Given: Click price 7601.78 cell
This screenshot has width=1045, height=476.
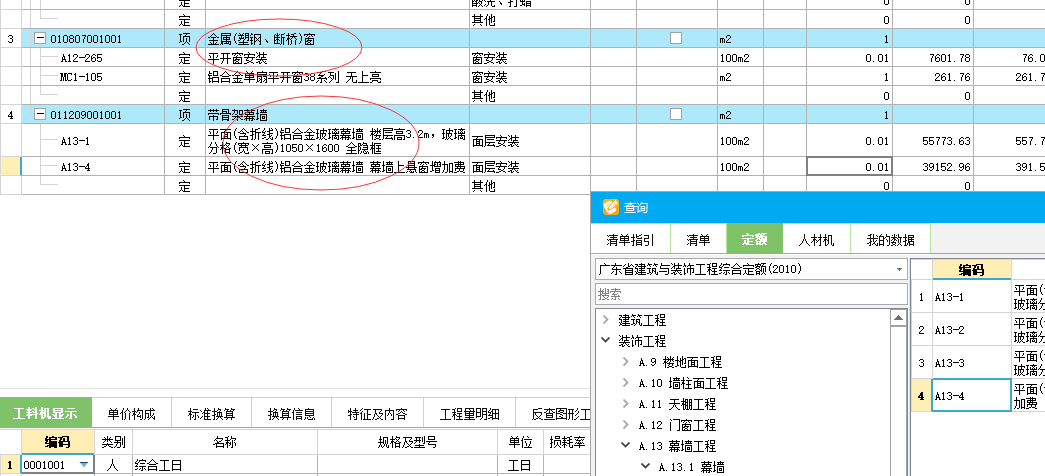Looking at the screenshot, I should point(934,58).
